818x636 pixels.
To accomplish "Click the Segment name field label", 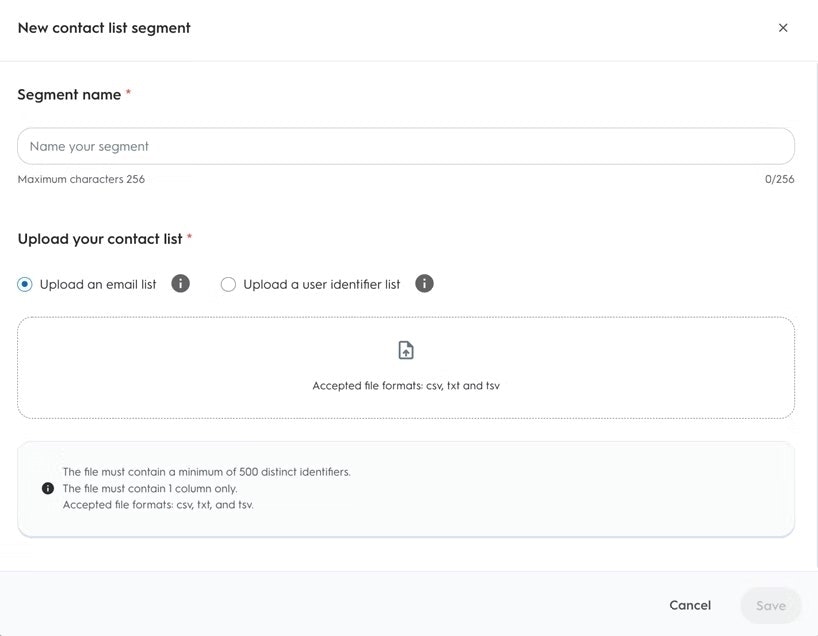I will click(x=69, y=94).
